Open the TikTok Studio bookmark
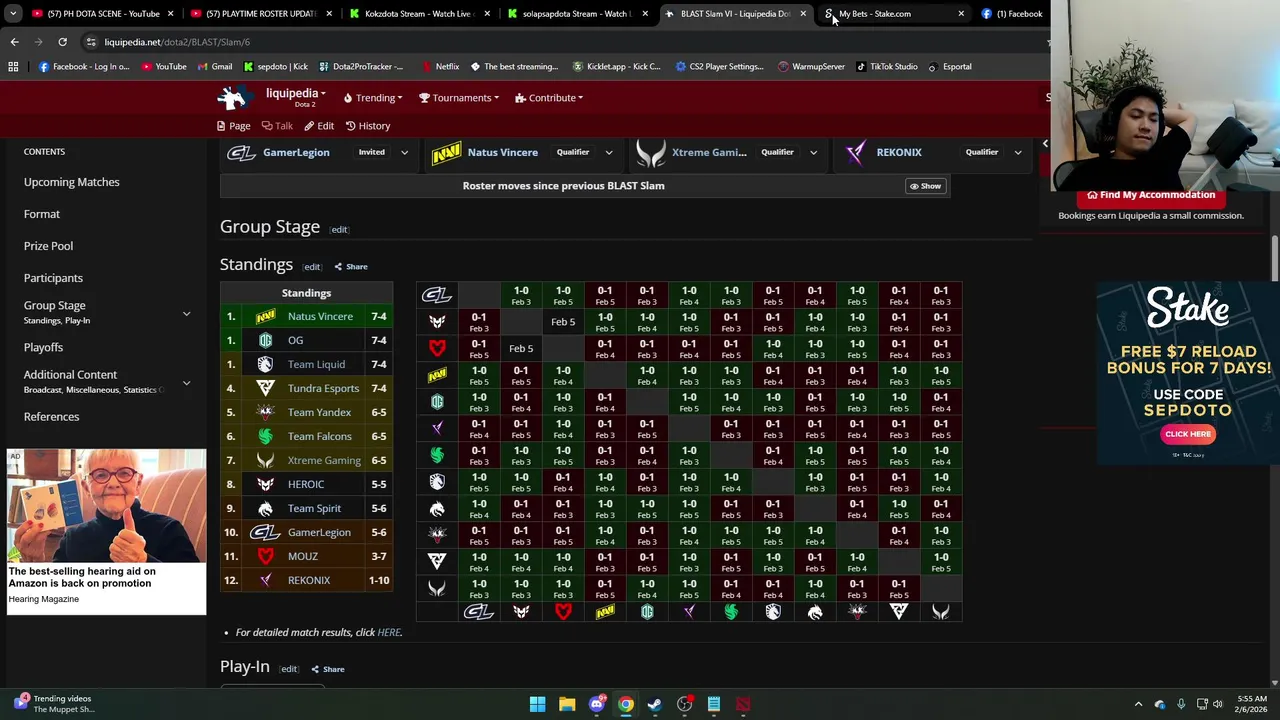This screenshot has height=720, width=1280. click(x=885, y=67)
